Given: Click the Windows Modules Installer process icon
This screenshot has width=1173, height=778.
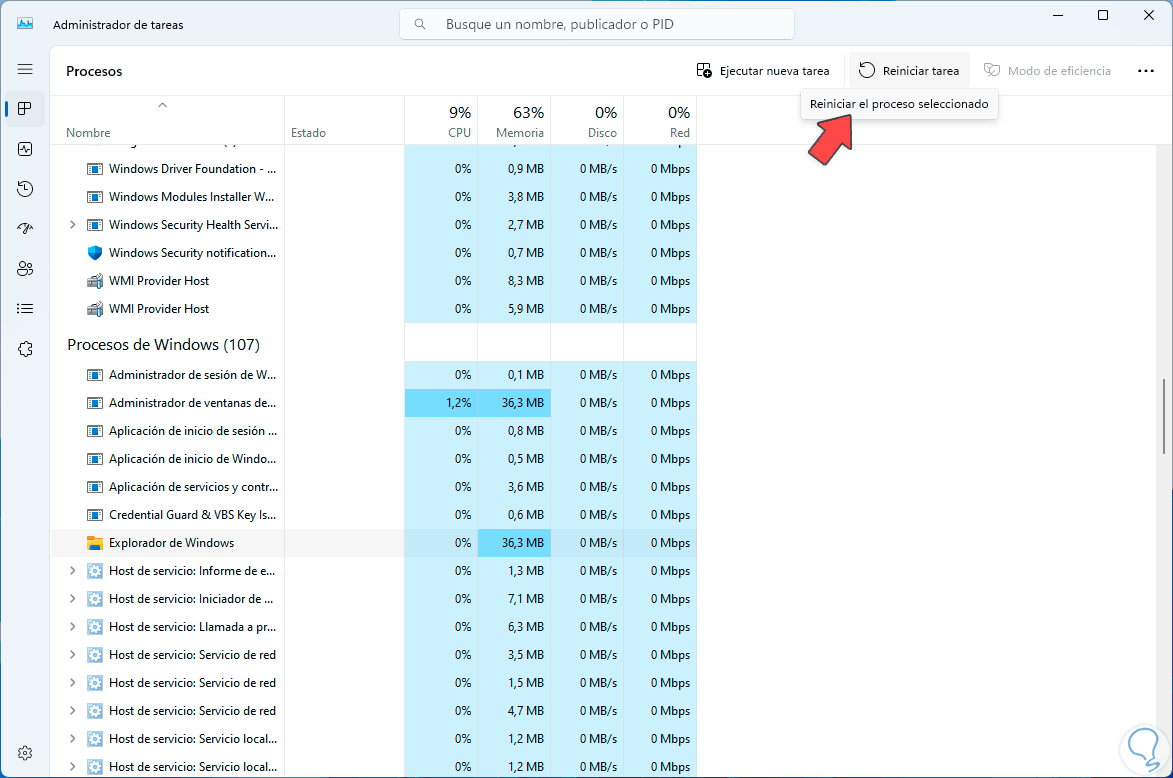Looking at the screenshot, I should point(94,197).
